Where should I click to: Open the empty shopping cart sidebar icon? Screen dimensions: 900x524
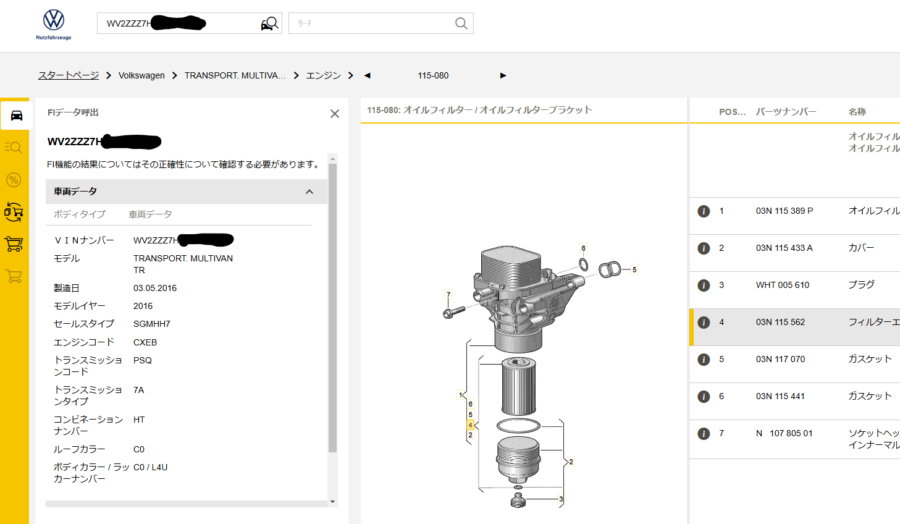pyautogui.click(x=14, y=276)
